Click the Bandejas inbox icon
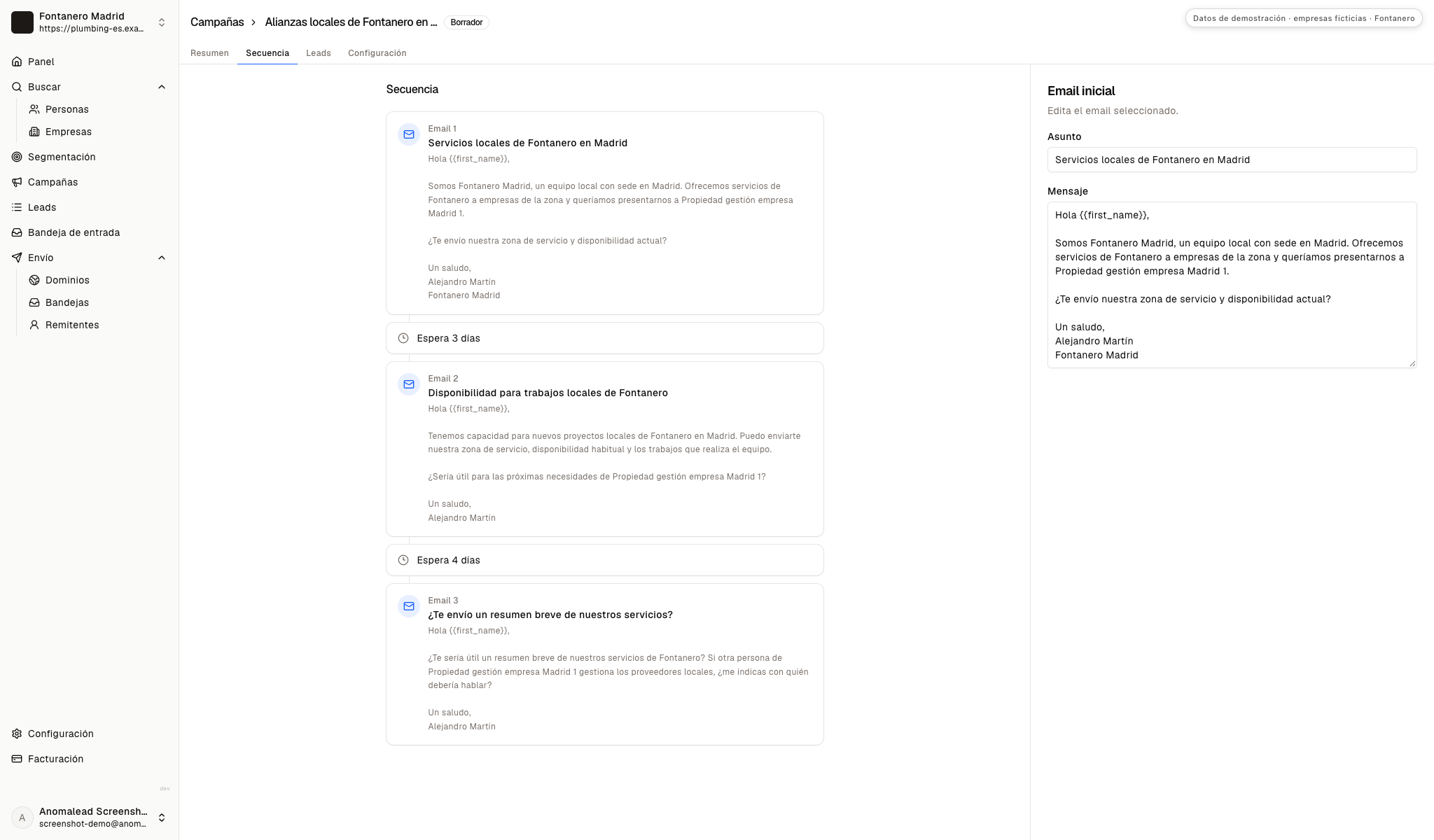 coord(34,302)
